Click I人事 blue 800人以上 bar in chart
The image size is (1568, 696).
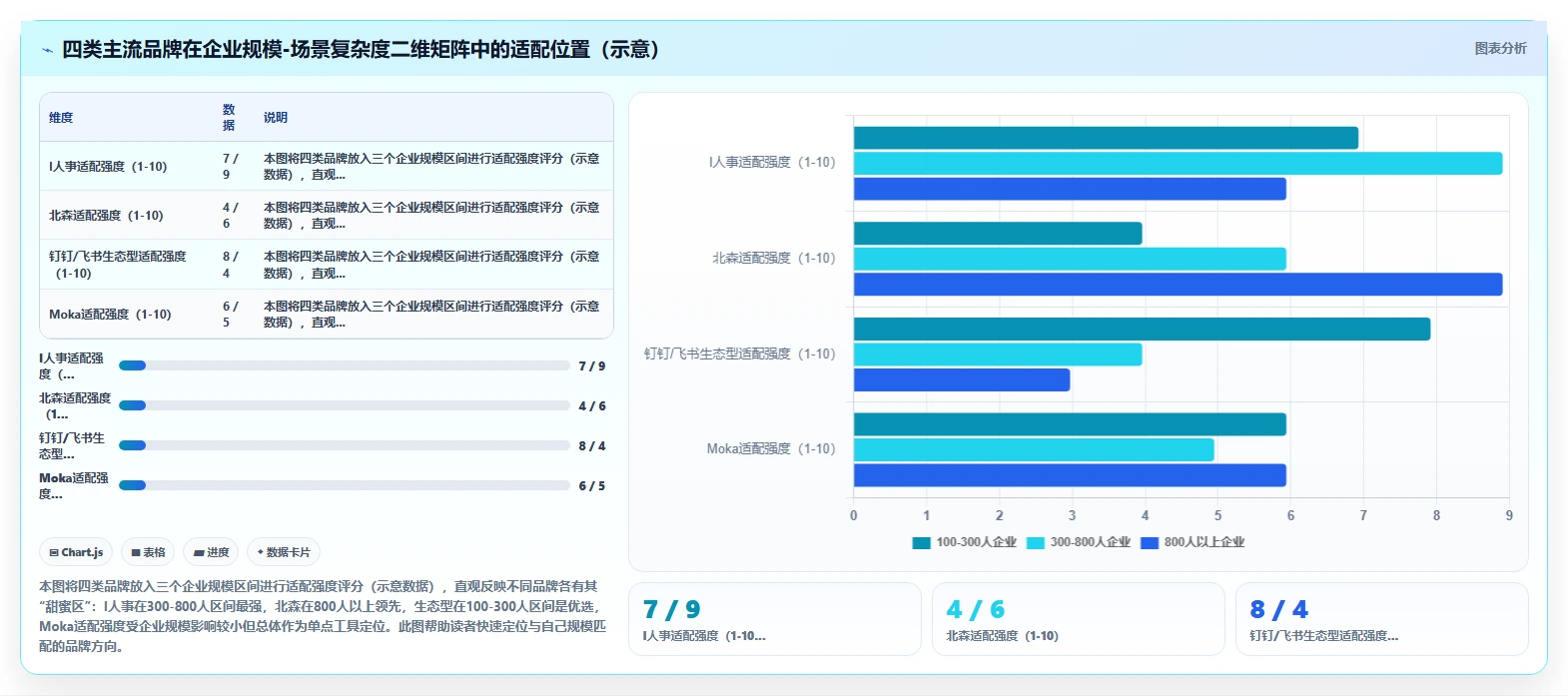[x=1070, y=189]
